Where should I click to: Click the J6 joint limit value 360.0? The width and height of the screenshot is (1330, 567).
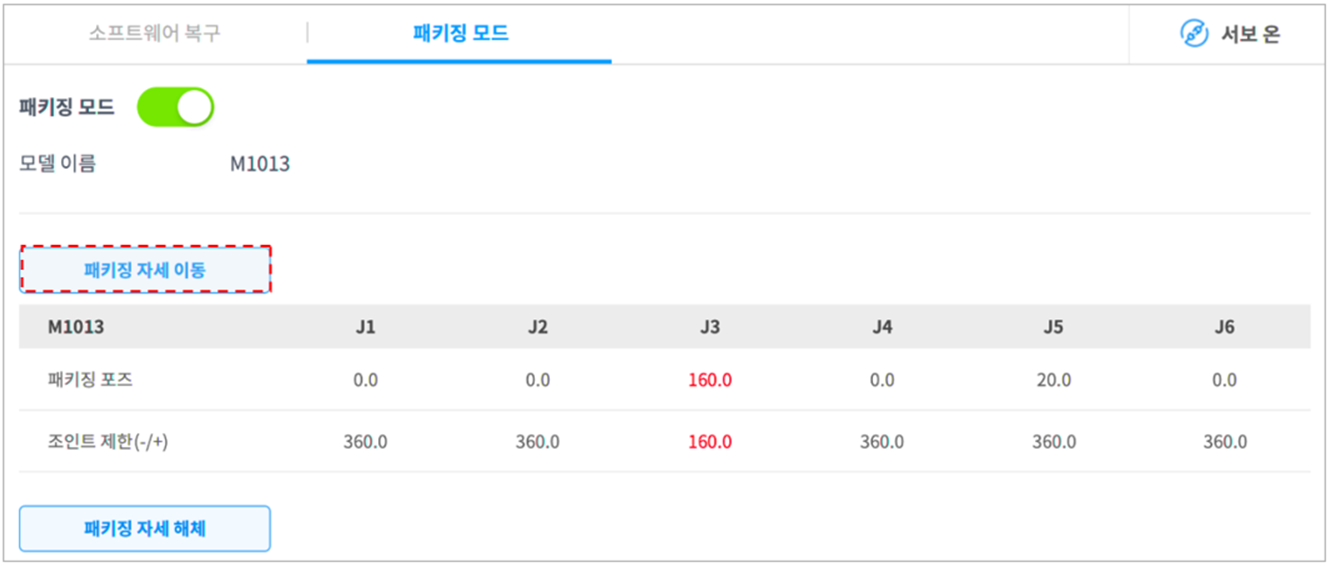(x=1225, y=442)
